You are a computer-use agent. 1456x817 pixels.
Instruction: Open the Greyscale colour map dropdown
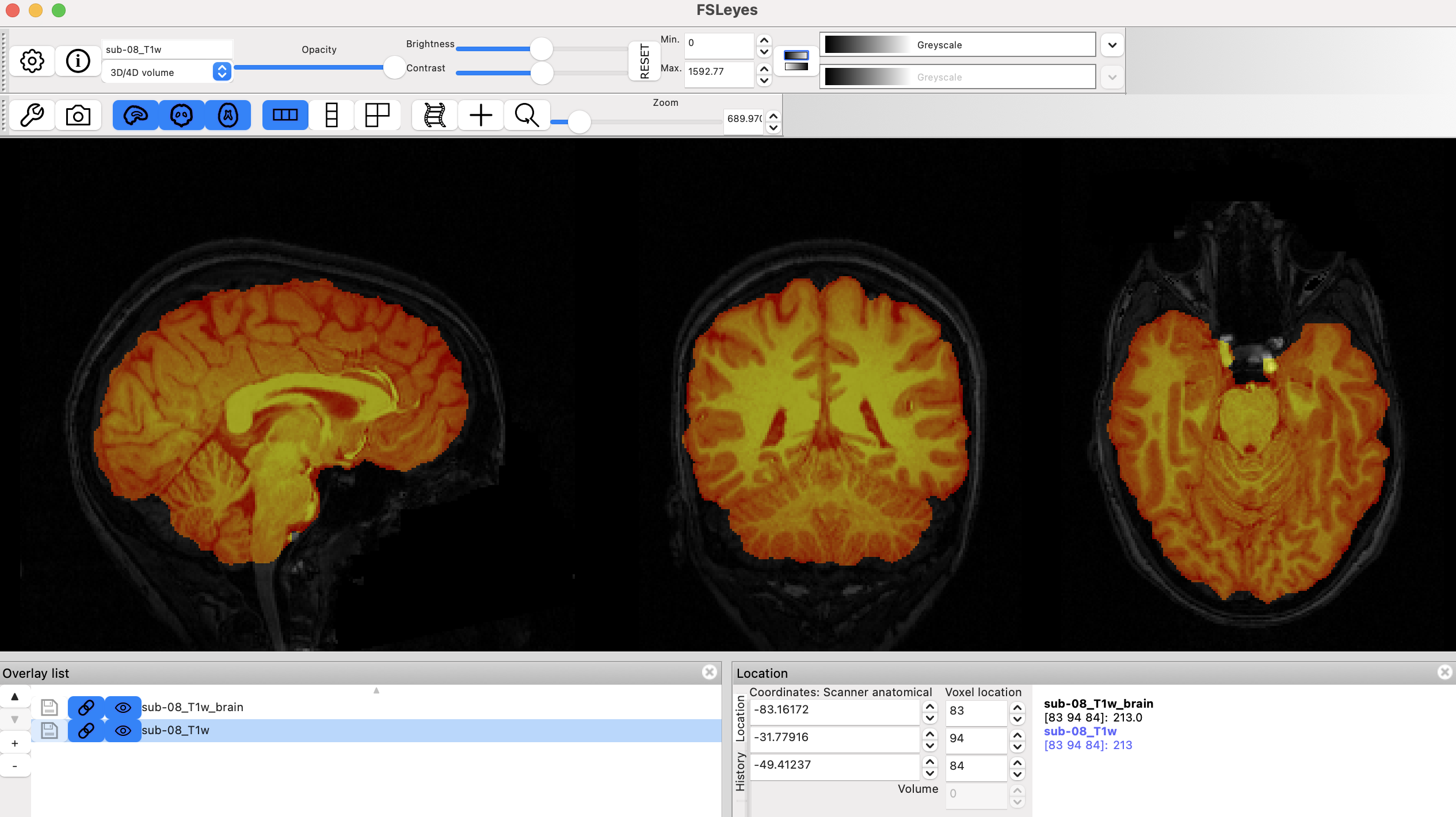[958, 44]
